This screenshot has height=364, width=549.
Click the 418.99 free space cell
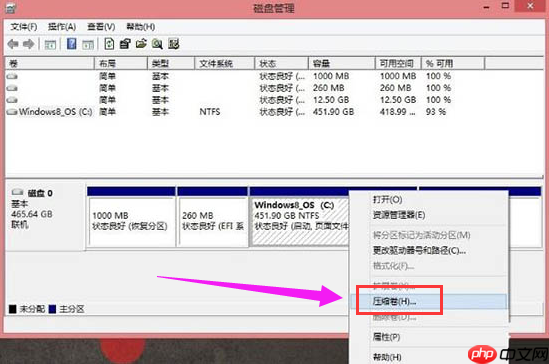click(398, 112)
